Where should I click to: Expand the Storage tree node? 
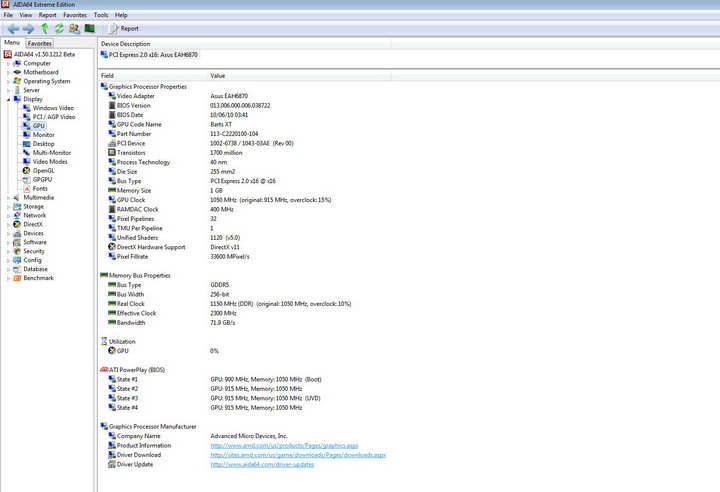coord(8,207)
